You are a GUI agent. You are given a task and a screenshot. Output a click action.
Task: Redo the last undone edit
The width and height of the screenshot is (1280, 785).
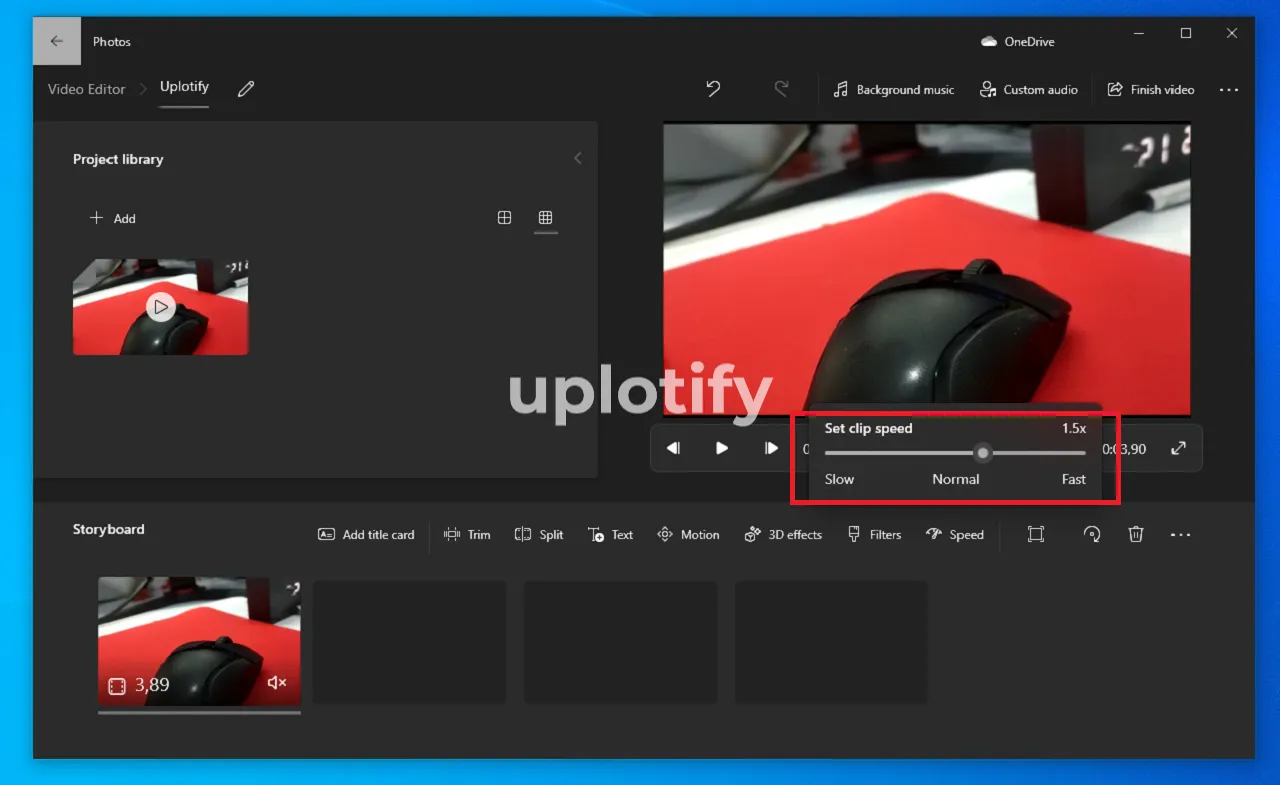tap(781, 89)
